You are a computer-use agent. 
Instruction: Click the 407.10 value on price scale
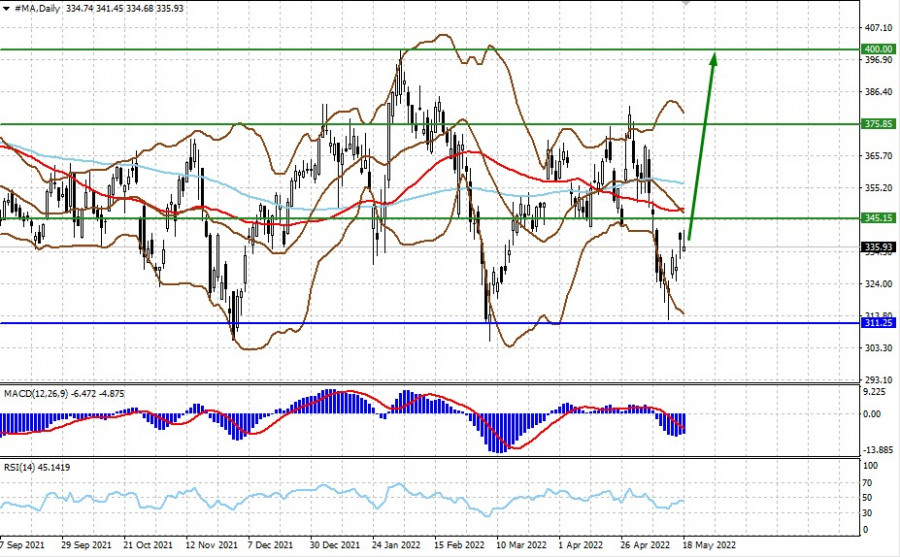coord(880,27)
